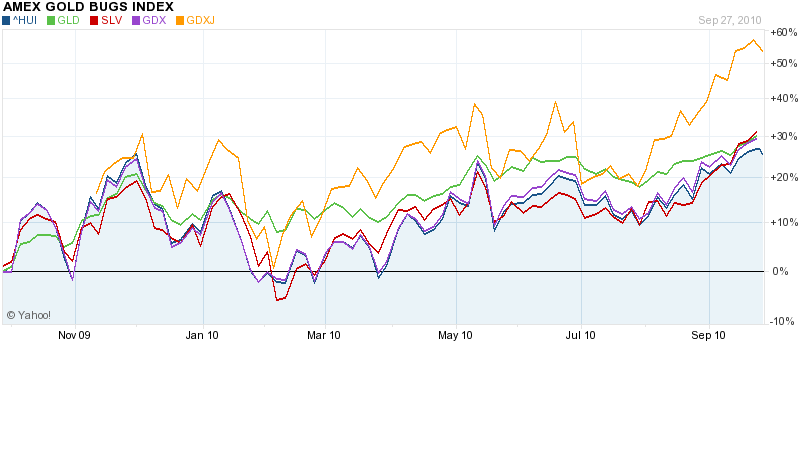Click the 0% axis label
This screenshot has height=475, width=800.
(781, 271)
